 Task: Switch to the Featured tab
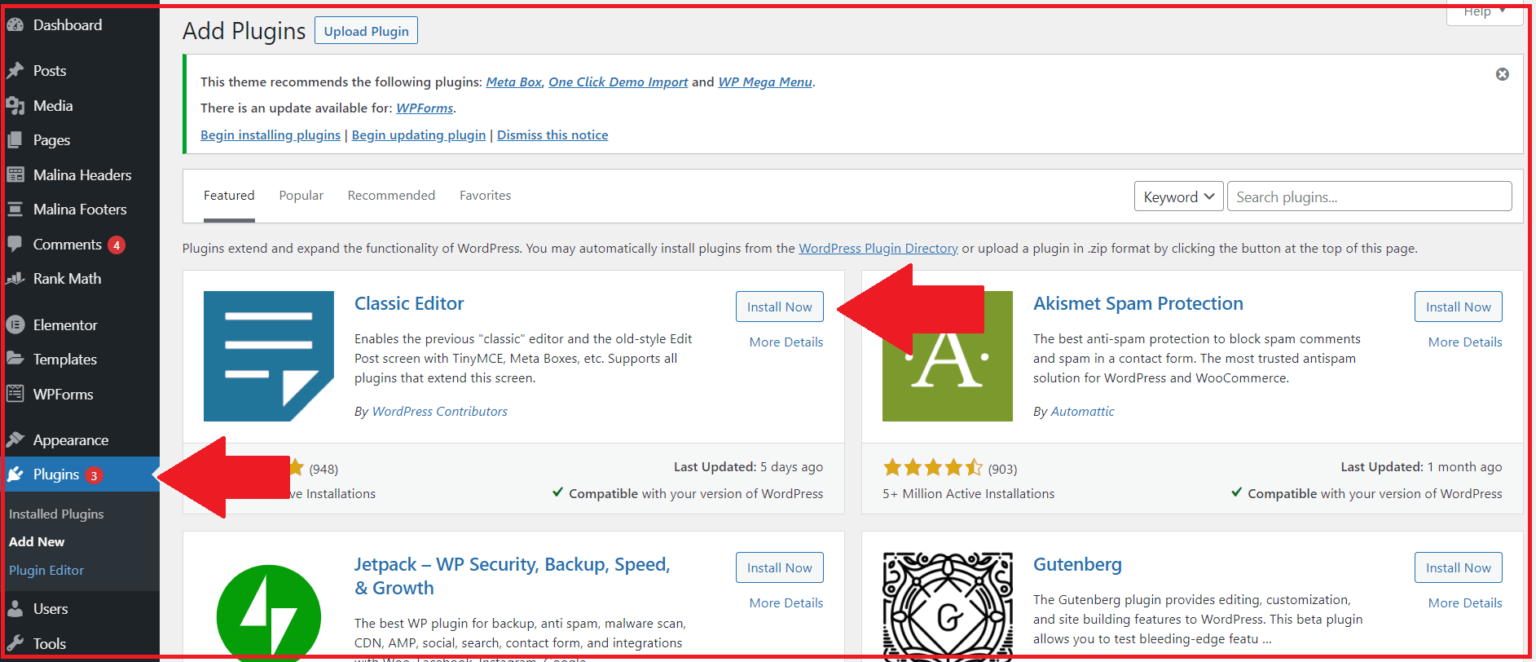[229, 196]
